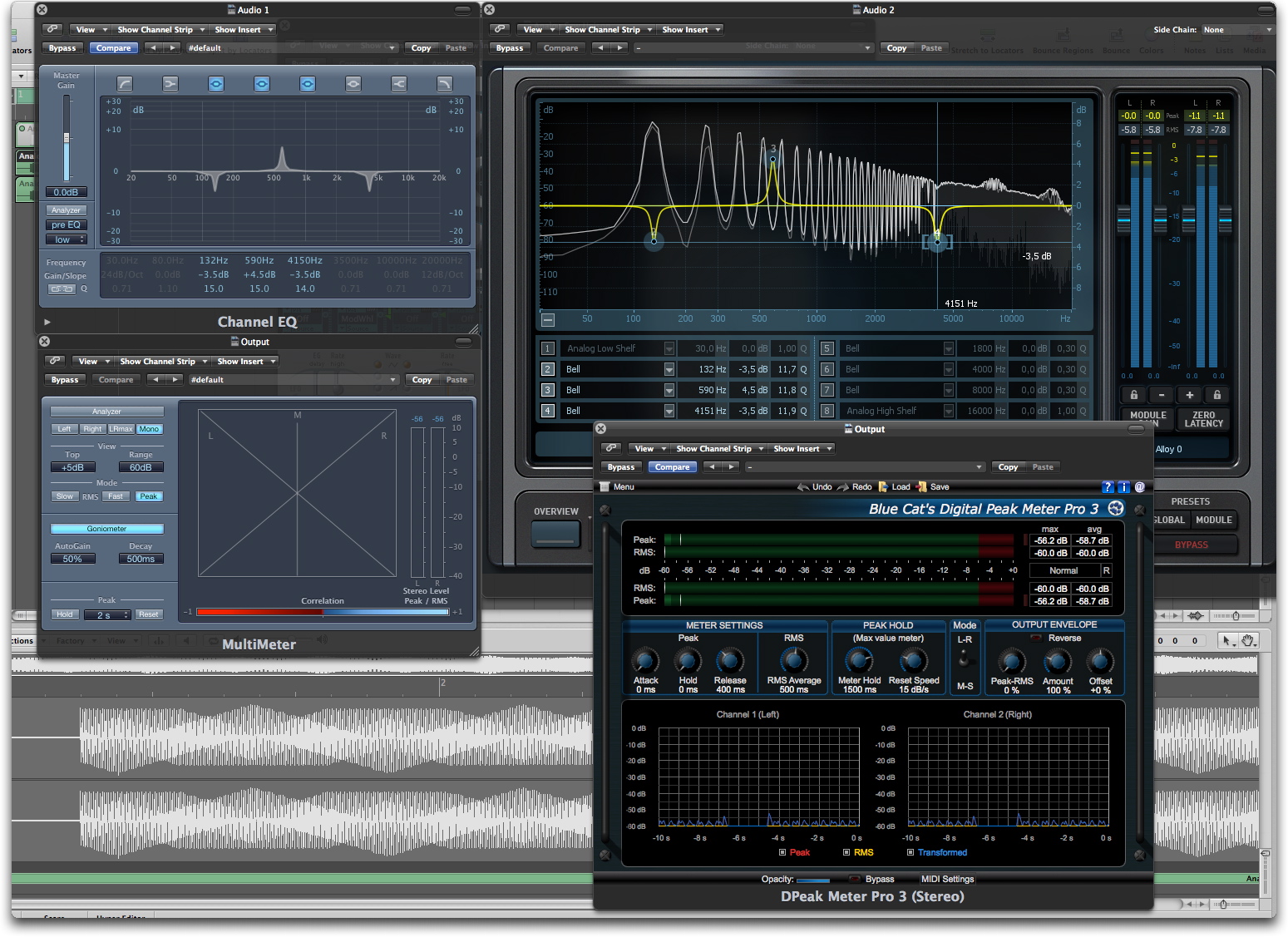Click Undo in Blue Cat toolbar
The width and height of the screenshot is (1288, 937).
pos(815,486)
